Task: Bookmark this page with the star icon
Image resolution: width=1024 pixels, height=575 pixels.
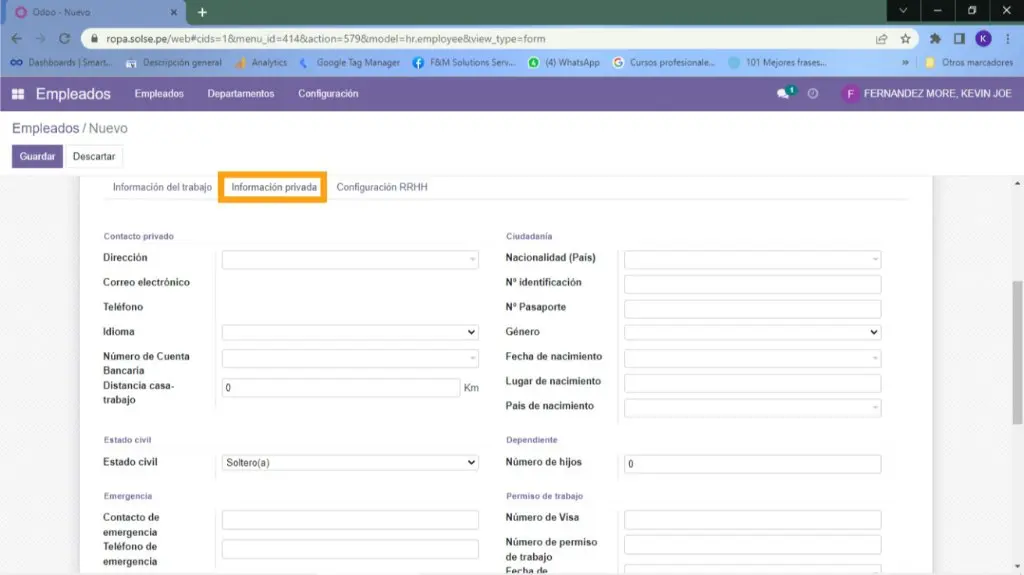Action: coord(905,39)
